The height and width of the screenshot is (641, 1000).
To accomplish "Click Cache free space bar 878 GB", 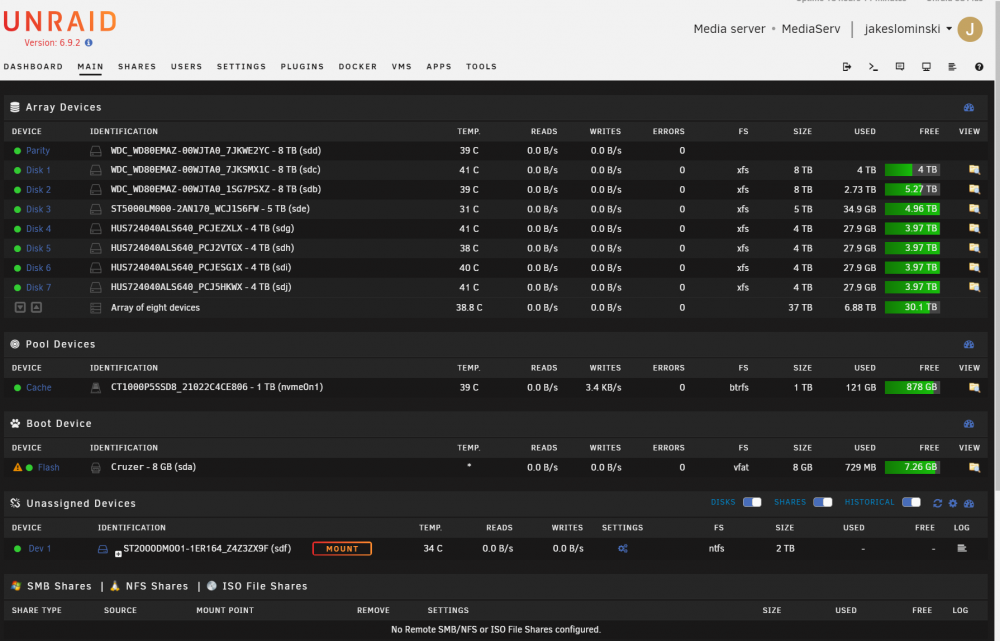I will pos(912,387).
